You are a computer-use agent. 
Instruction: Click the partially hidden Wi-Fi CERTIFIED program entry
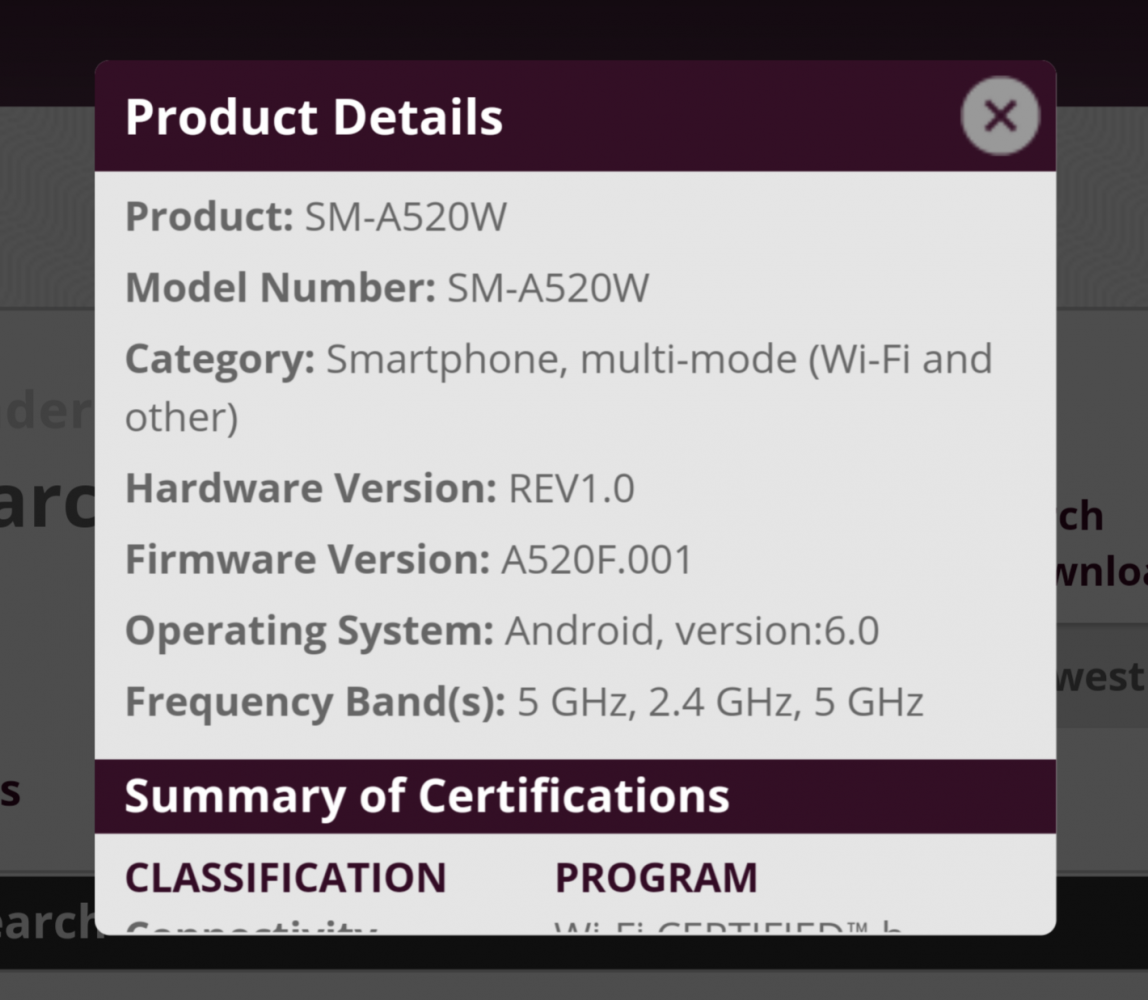click(728, 928)
